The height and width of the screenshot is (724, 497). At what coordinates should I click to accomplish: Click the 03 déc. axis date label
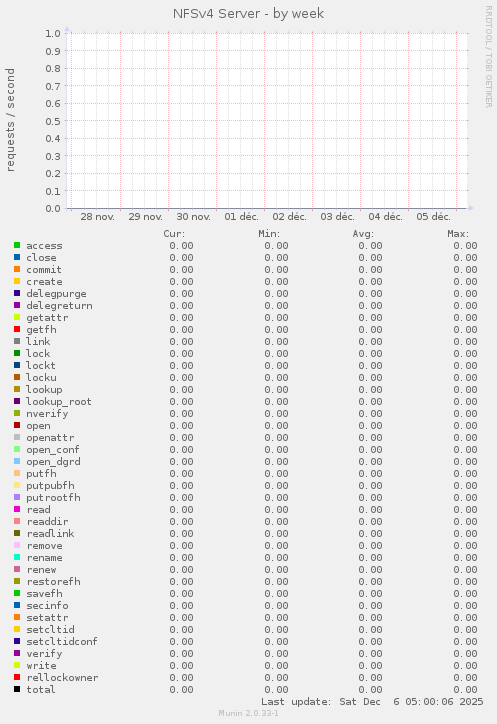338,217
